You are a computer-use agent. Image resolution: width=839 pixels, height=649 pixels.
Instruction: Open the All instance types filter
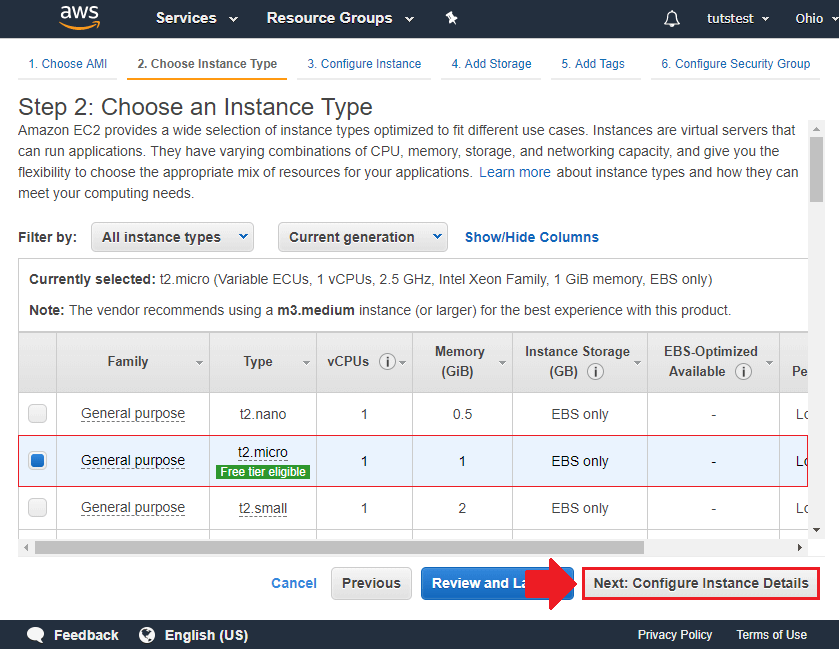pos(172,237)
